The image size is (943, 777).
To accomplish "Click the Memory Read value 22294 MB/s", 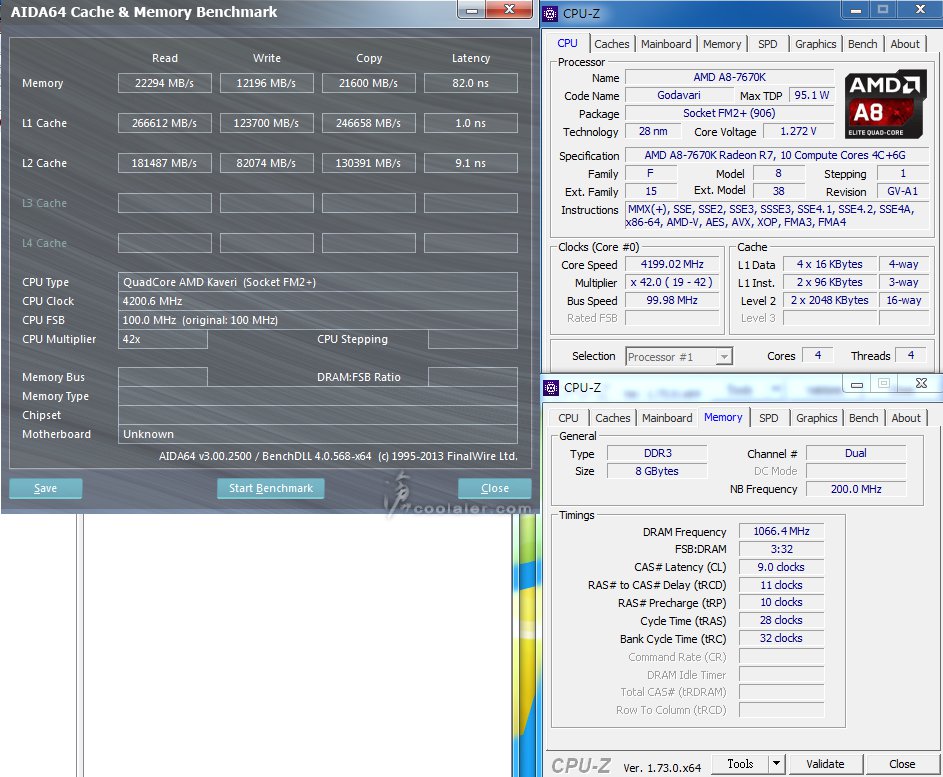I will pyautogui.click(x=164, y=83).
